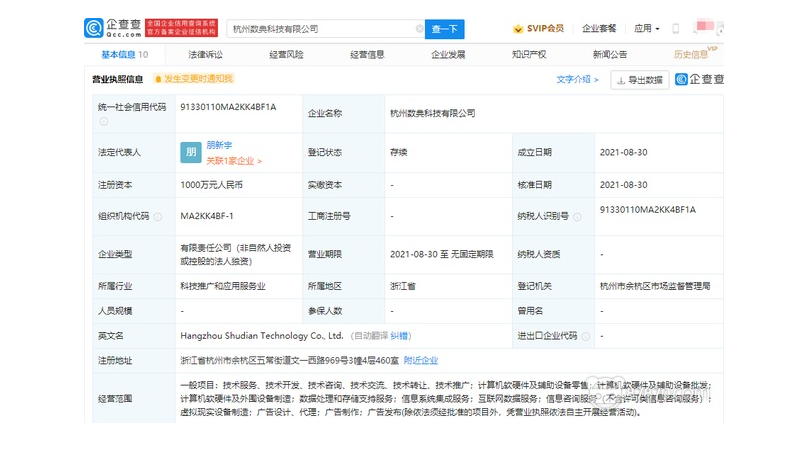Click 杭州市余杭区市场监督管理局 registration authority
This screenshot has height=450, width=800.
(x=655, y=286)
